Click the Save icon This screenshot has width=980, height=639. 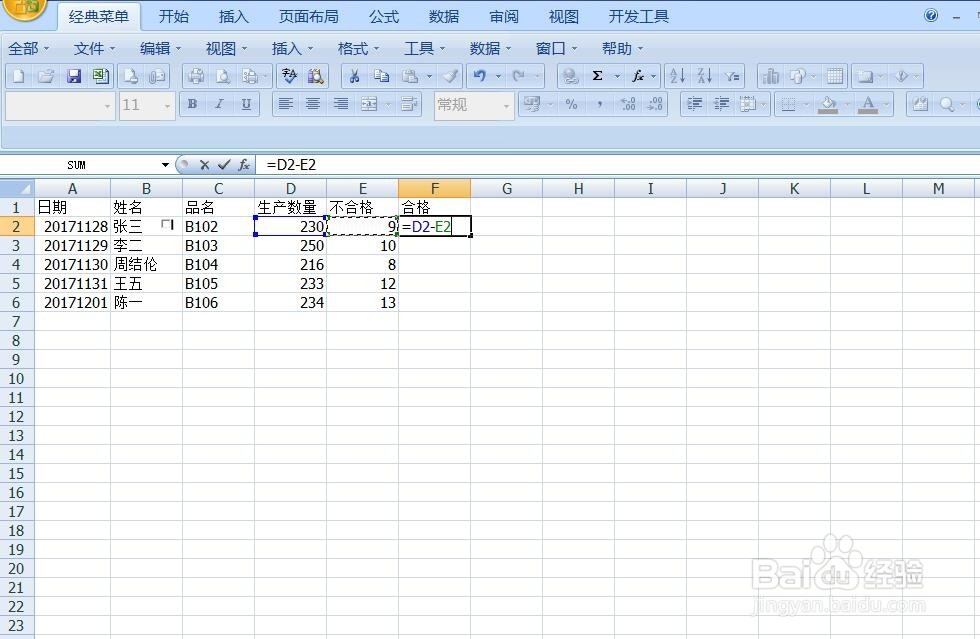coord(74,75)
